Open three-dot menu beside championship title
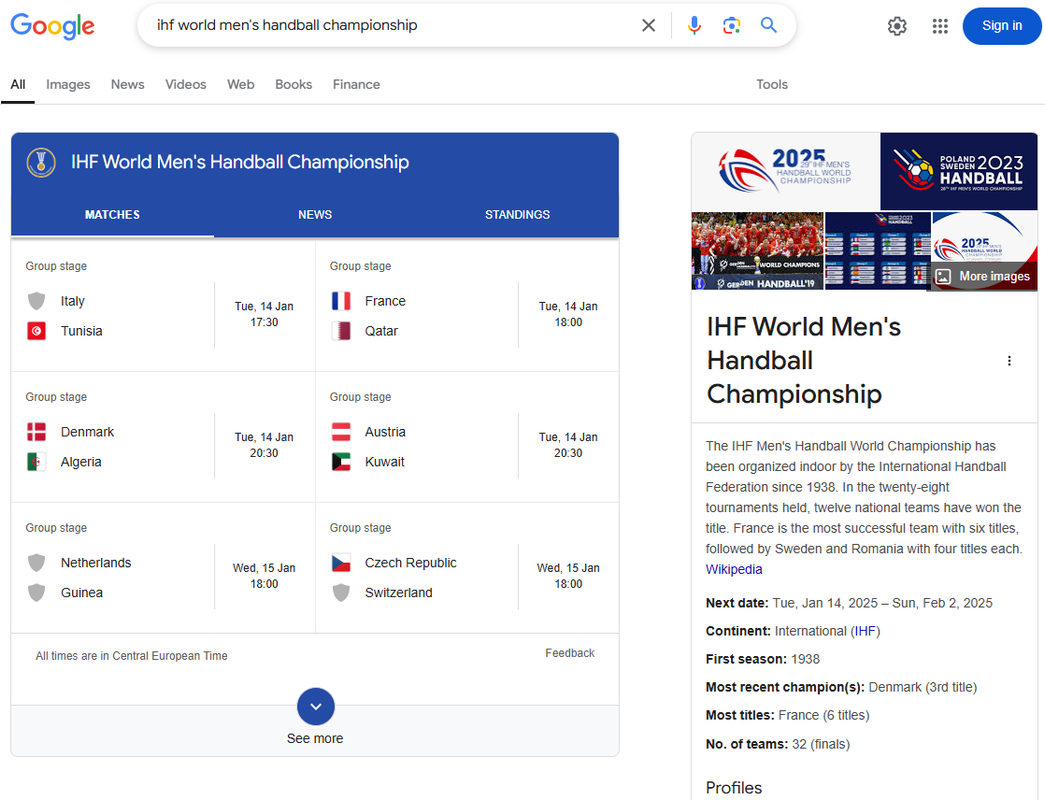1045x800 pixels. (x=1009, y=361)
